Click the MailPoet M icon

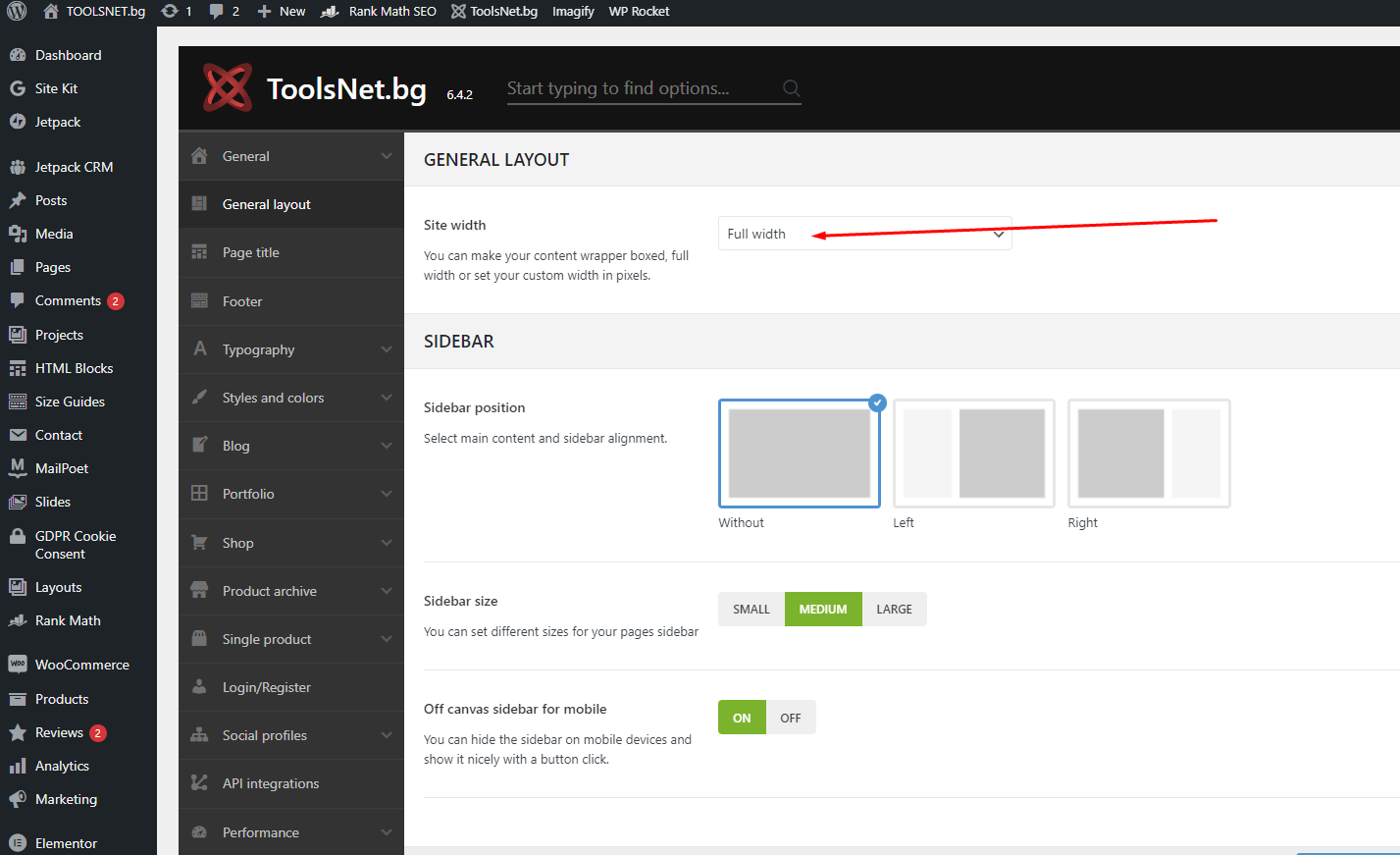(18, 468)
